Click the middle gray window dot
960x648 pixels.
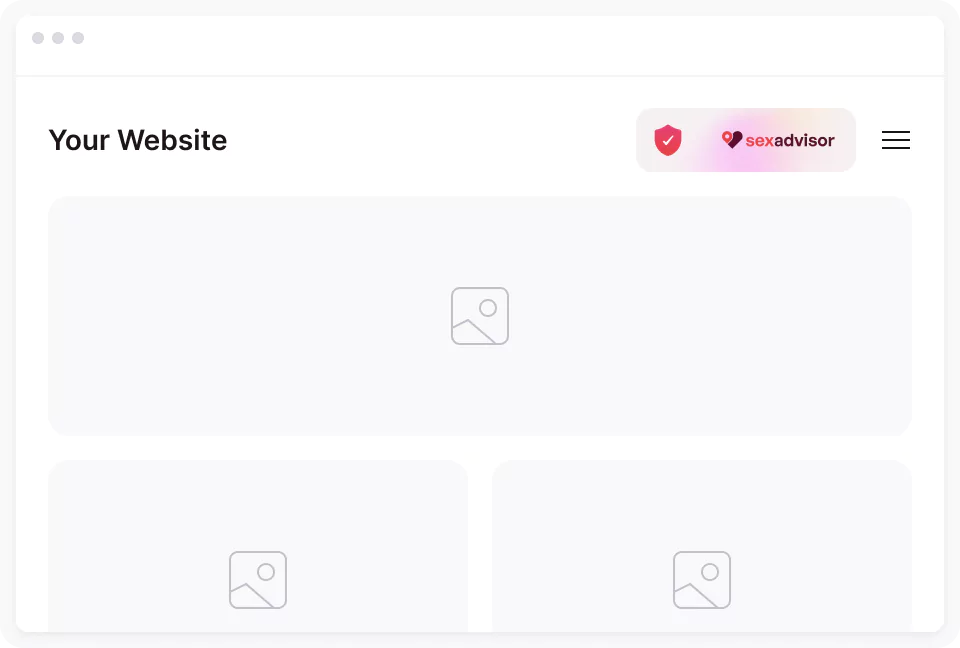(58, 38)
